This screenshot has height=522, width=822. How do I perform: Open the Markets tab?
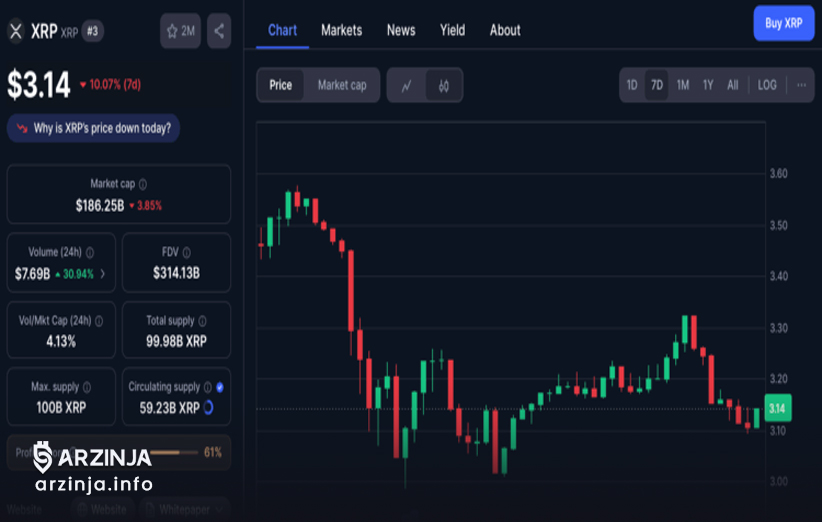point(341,30)
